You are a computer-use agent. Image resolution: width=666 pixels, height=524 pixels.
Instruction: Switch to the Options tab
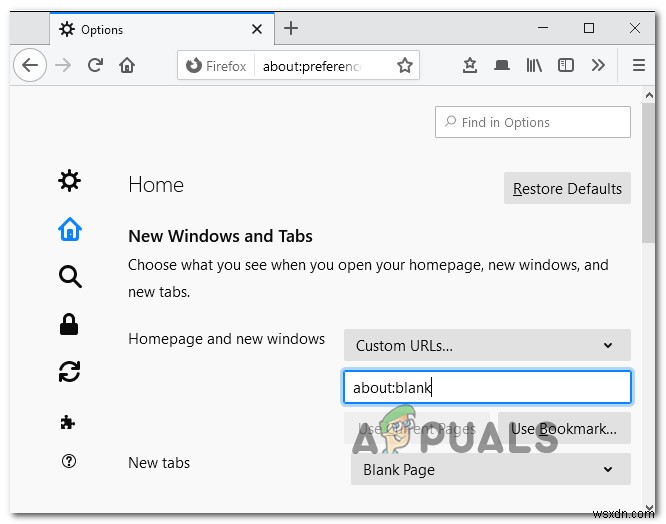[x=162, y=29]
